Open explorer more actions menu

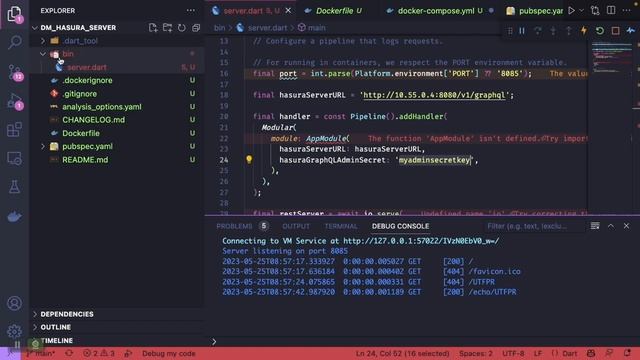pyautogui.click(x=191, y=11)
